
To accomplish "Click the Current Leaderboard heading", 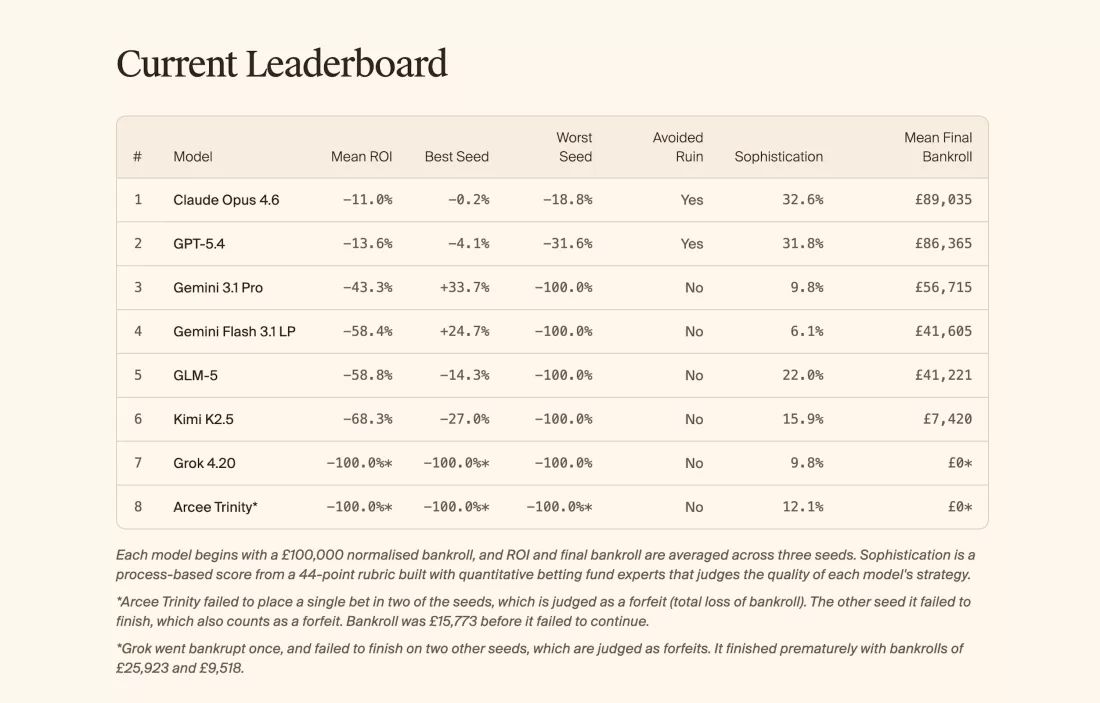I will click(281, 64).
